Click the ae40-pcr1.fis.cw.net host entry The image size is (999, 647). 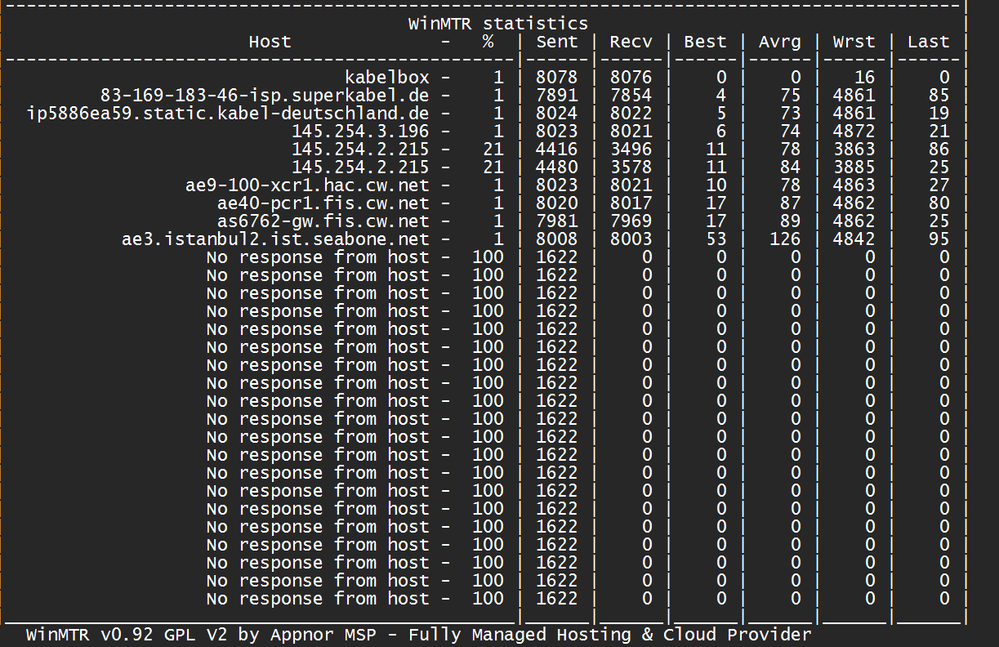[323, 203]
